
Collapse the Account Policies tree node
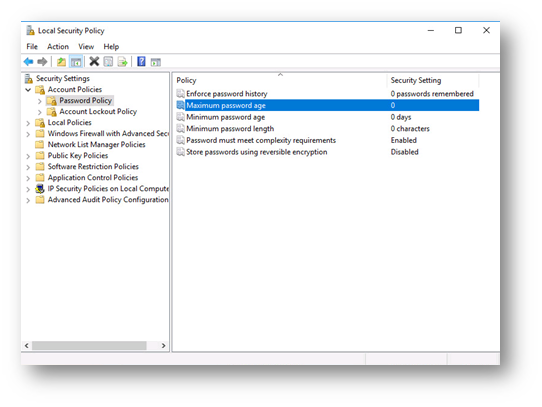tap(28, 90)
